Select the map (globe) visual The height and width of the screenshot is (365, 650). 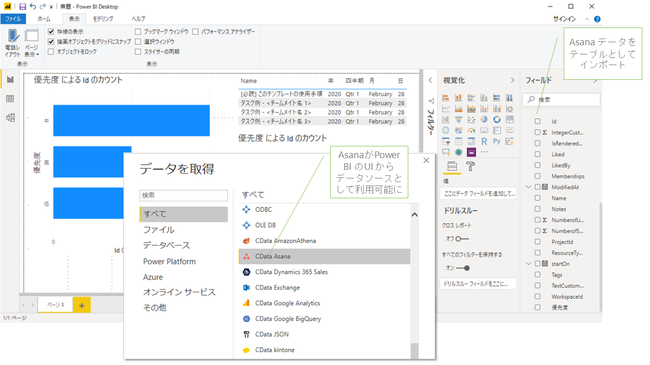tap(446, 130)
